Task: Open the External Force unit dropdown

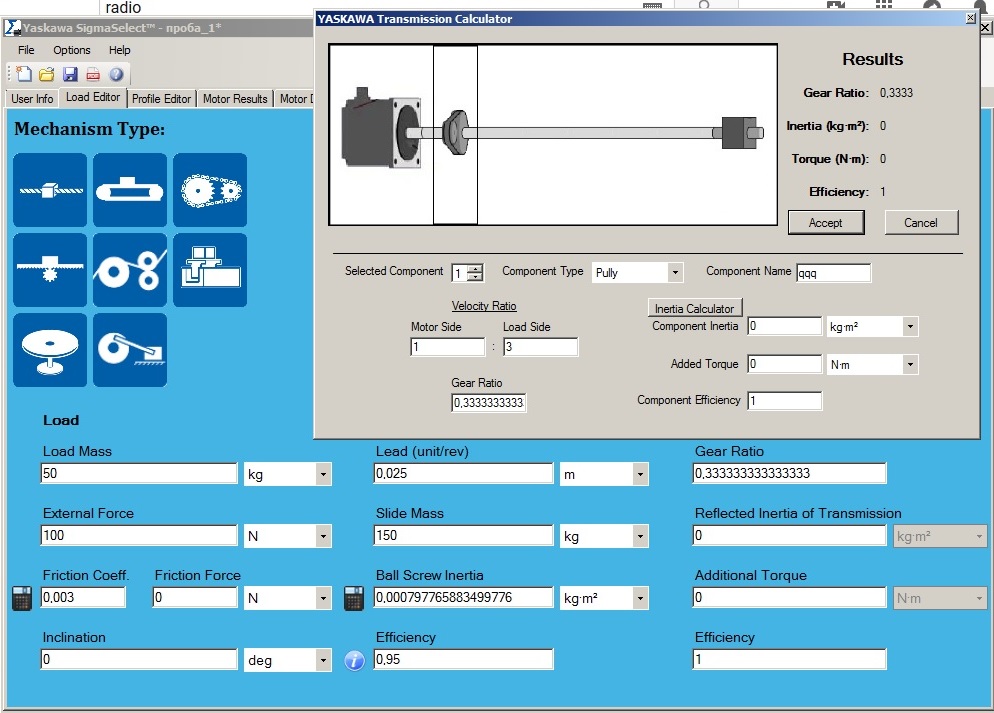Action: tap(323, 536)
